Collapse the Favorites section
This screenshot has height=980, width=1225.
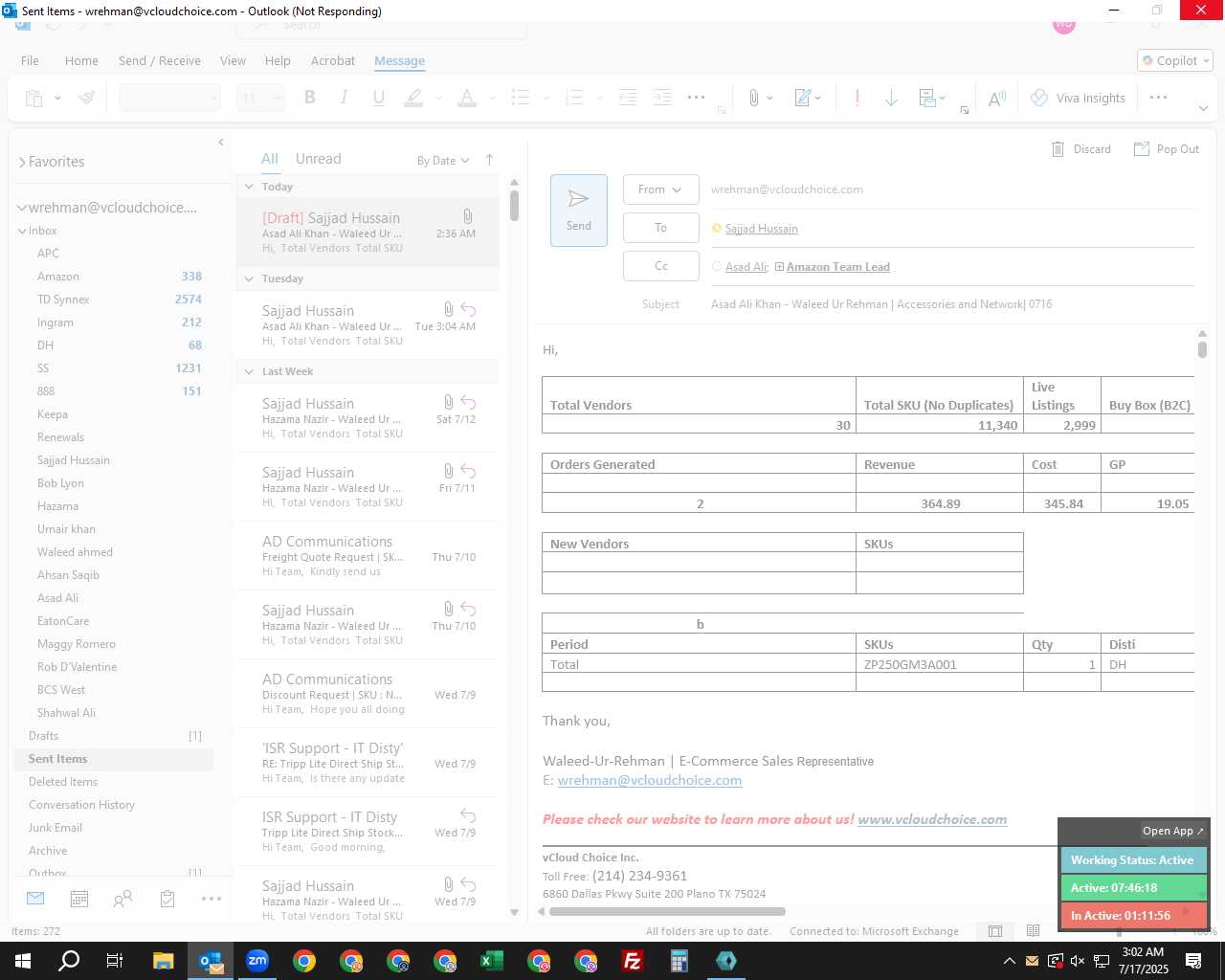tap(21, 162)
